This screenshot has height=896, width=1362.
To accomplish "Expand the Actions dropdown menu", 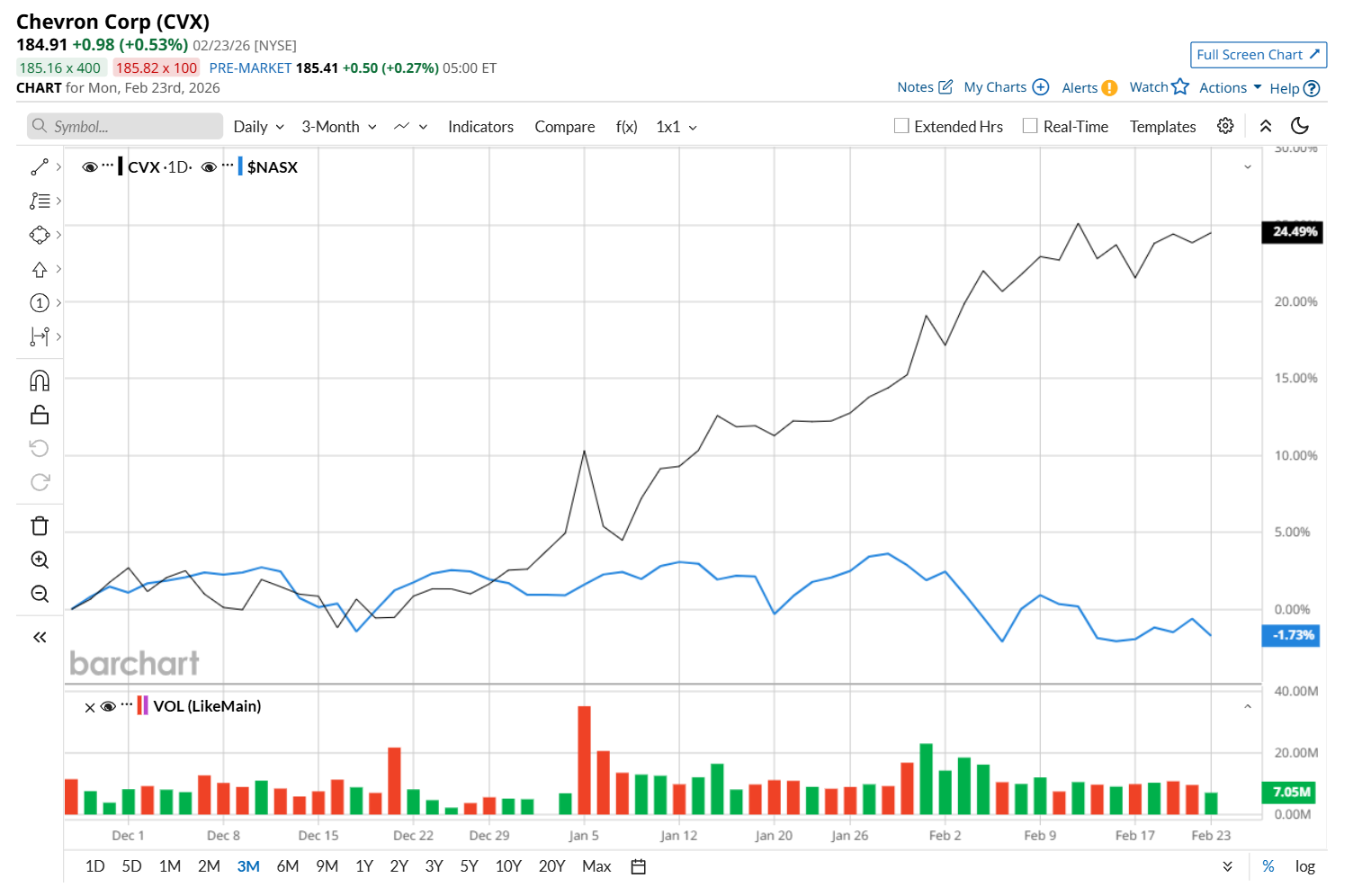I will click(x=1231, y=87).
